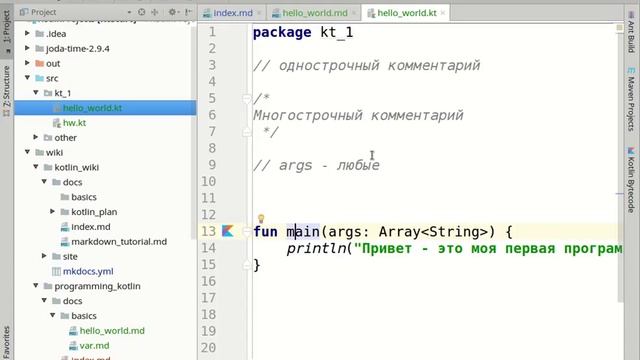Collapse basics folder under programming_kotlin
This screenshot has height=360, width=640.
point(53,316)
